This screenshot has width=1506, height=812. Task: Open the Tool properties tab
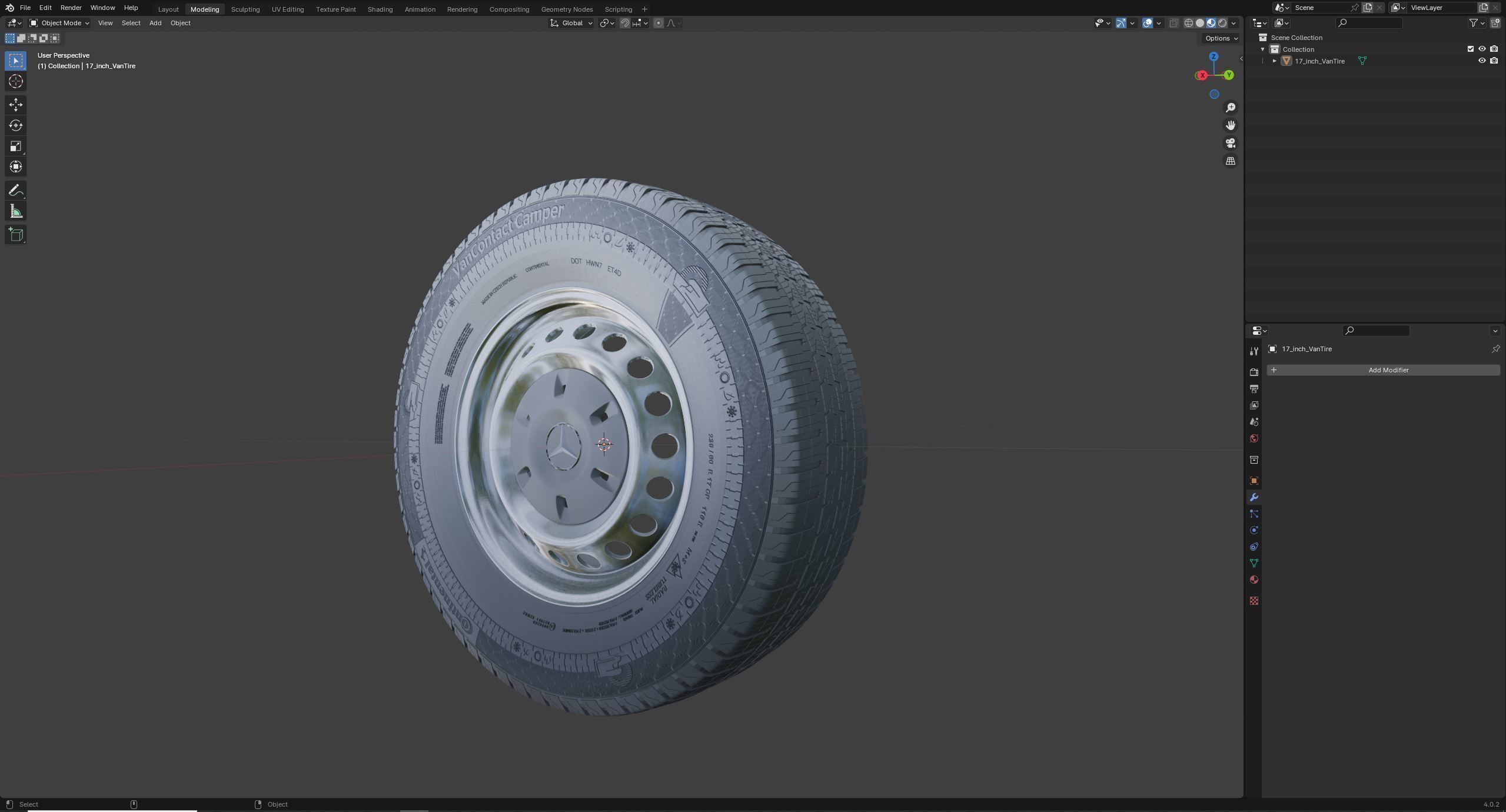click(1254, 351)
